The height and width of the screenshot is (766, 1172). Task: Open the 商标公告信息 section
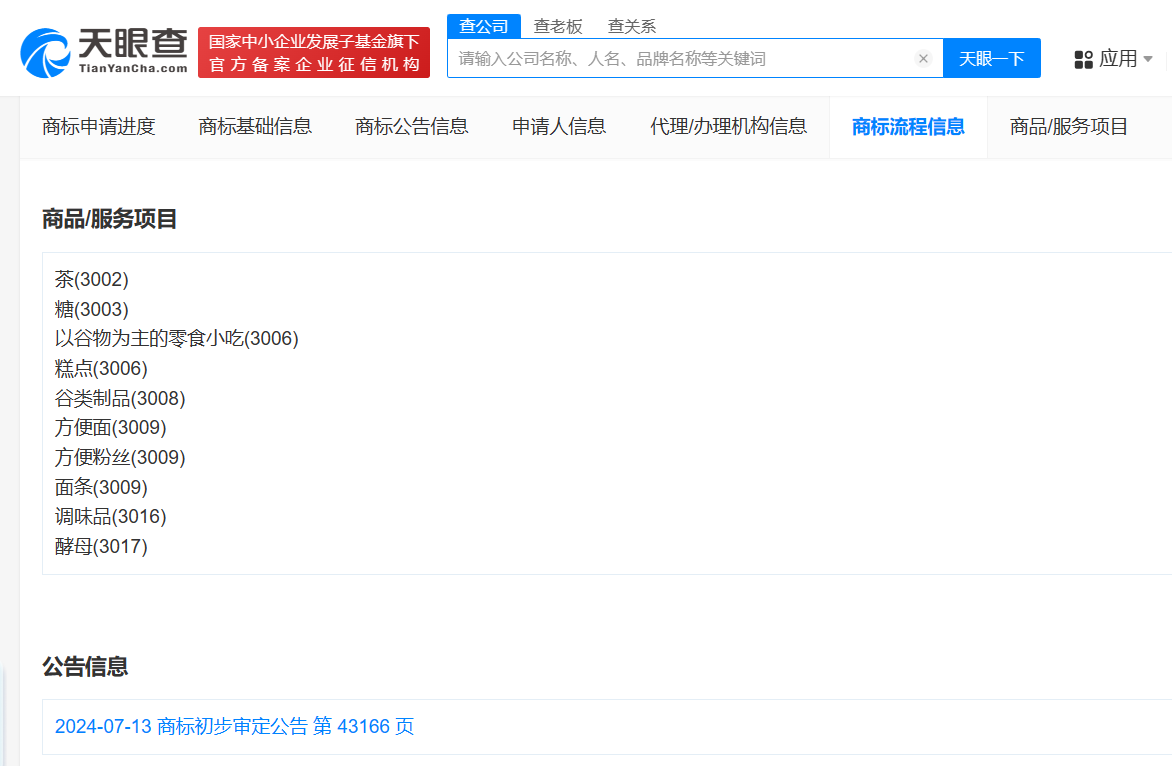[412, 127]
